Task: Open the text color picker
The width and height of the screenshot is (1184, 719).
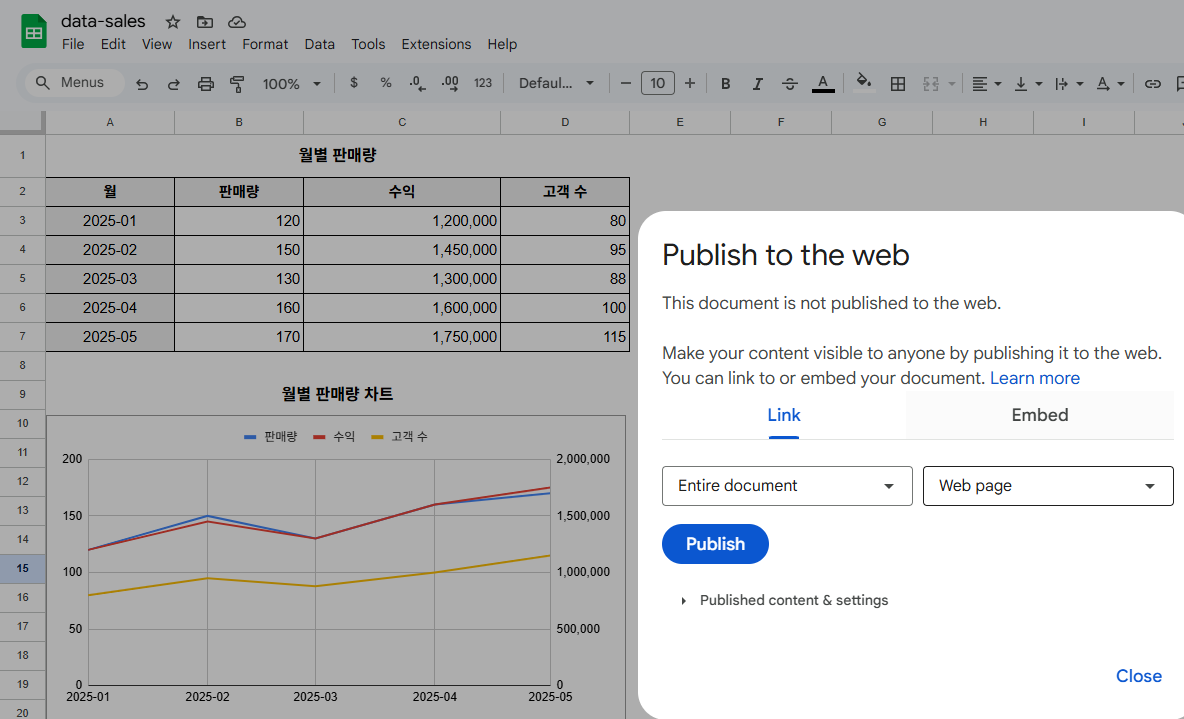Action: (823, 83)
